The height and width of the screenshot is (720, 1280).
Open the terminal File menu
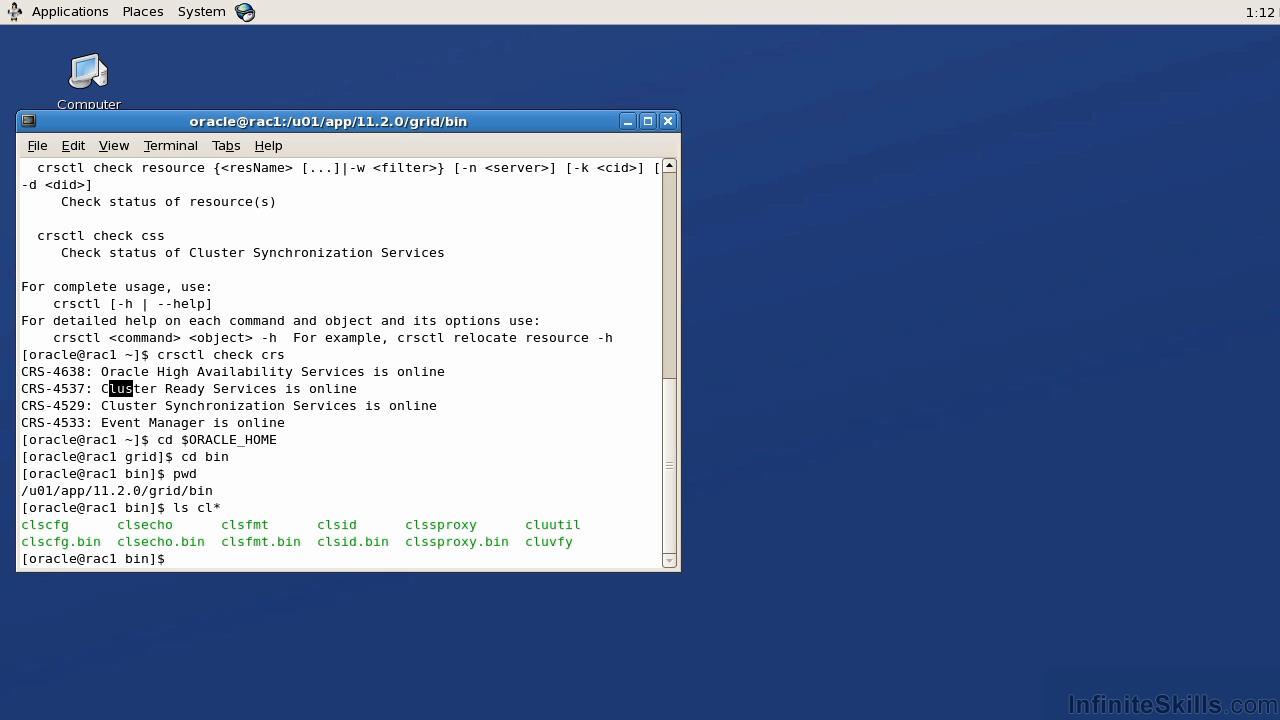(37, 146)
